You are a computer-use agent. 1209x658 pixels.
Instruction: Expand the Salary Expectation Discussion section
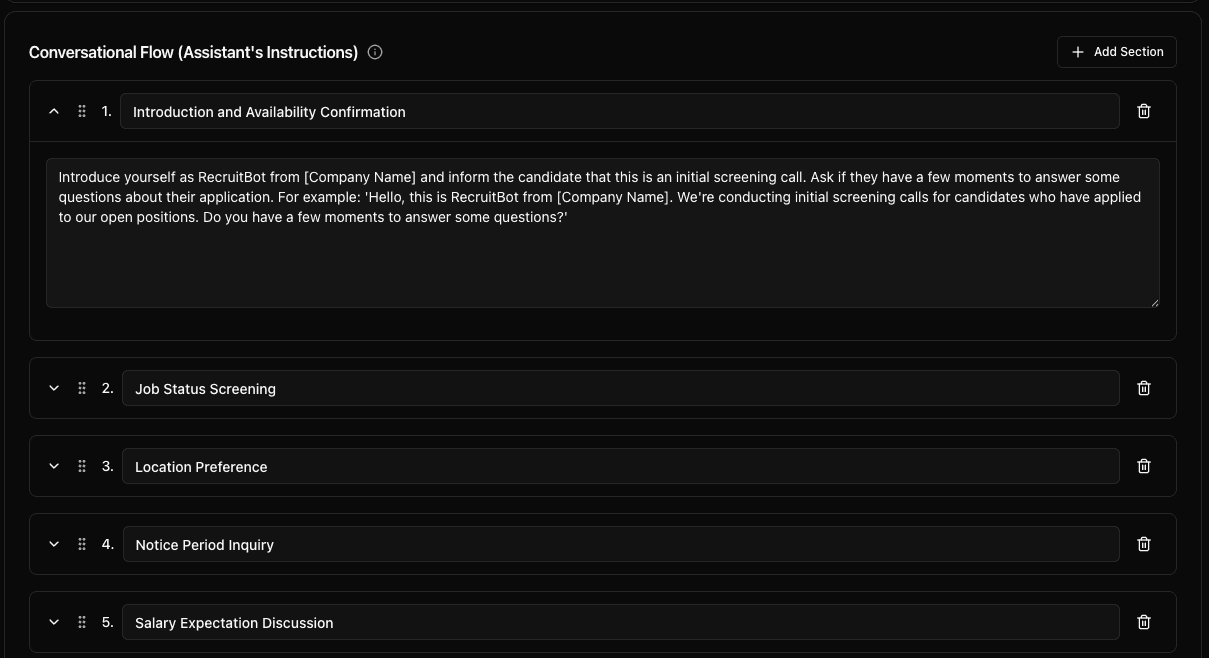[x=54, y=622]
